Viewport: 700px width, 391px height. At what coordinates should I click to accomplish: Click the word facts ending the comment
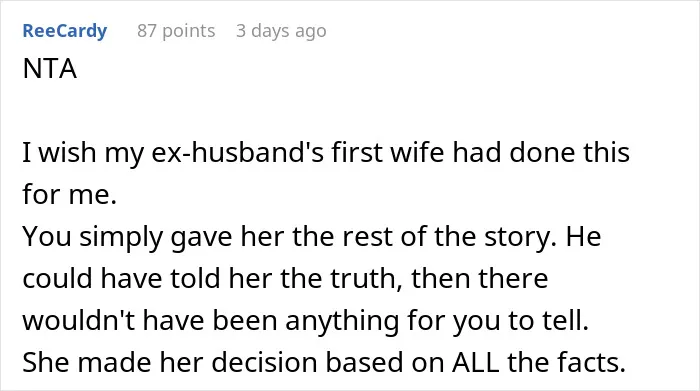592,362
